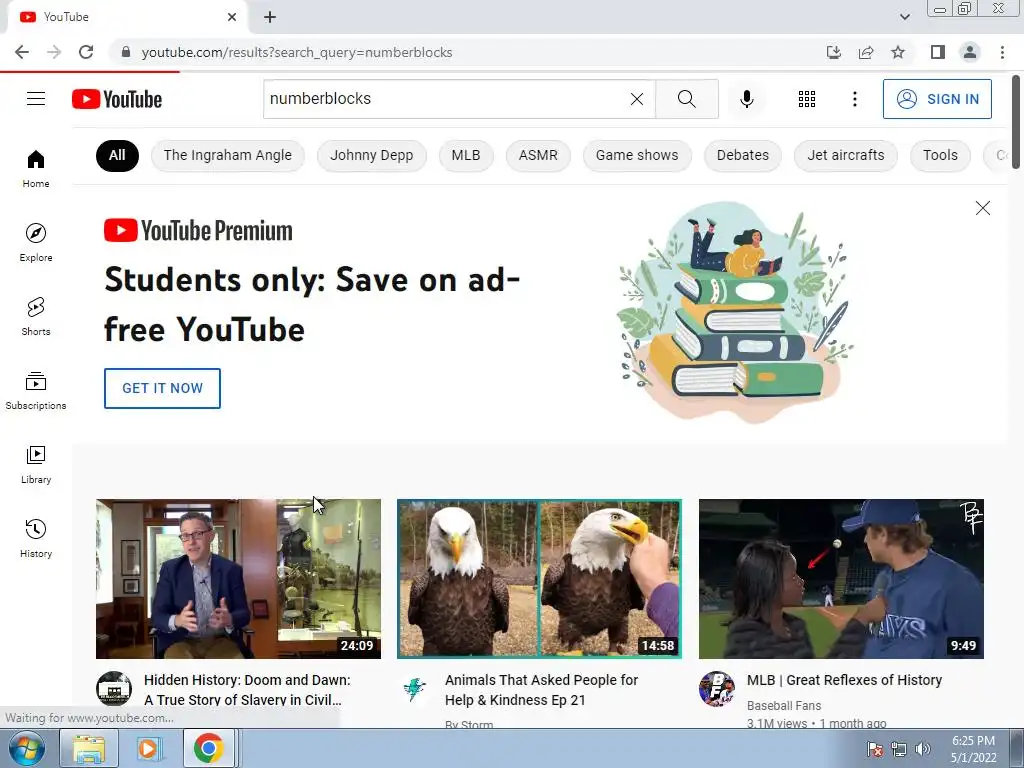Reload the page in Chrome

[86, 52]
